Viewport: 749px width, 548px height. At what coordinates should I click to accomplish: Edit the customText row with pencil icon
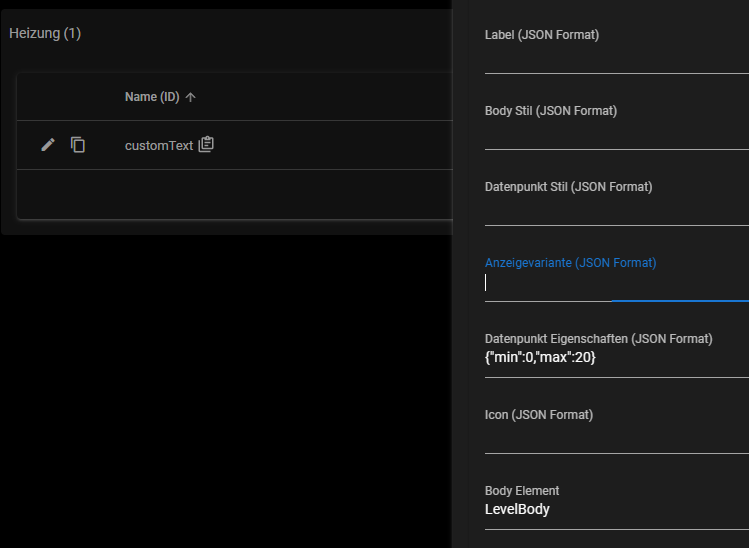click(x=48, y=145)
